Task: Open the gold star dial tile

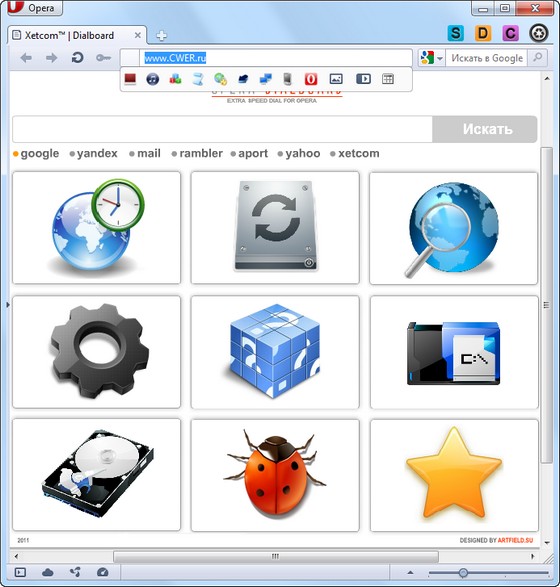Action: coord(454,475)
